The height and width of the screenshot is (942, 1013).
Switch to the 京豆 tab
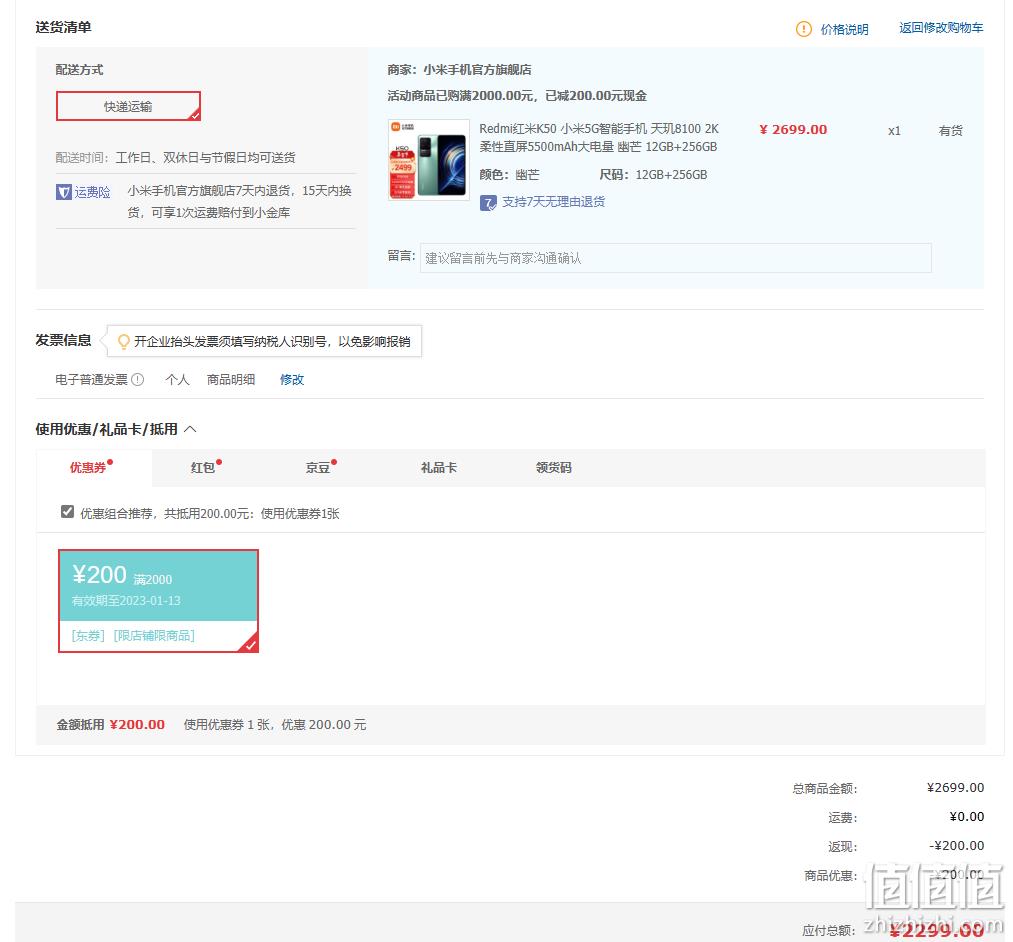point(318,467)
